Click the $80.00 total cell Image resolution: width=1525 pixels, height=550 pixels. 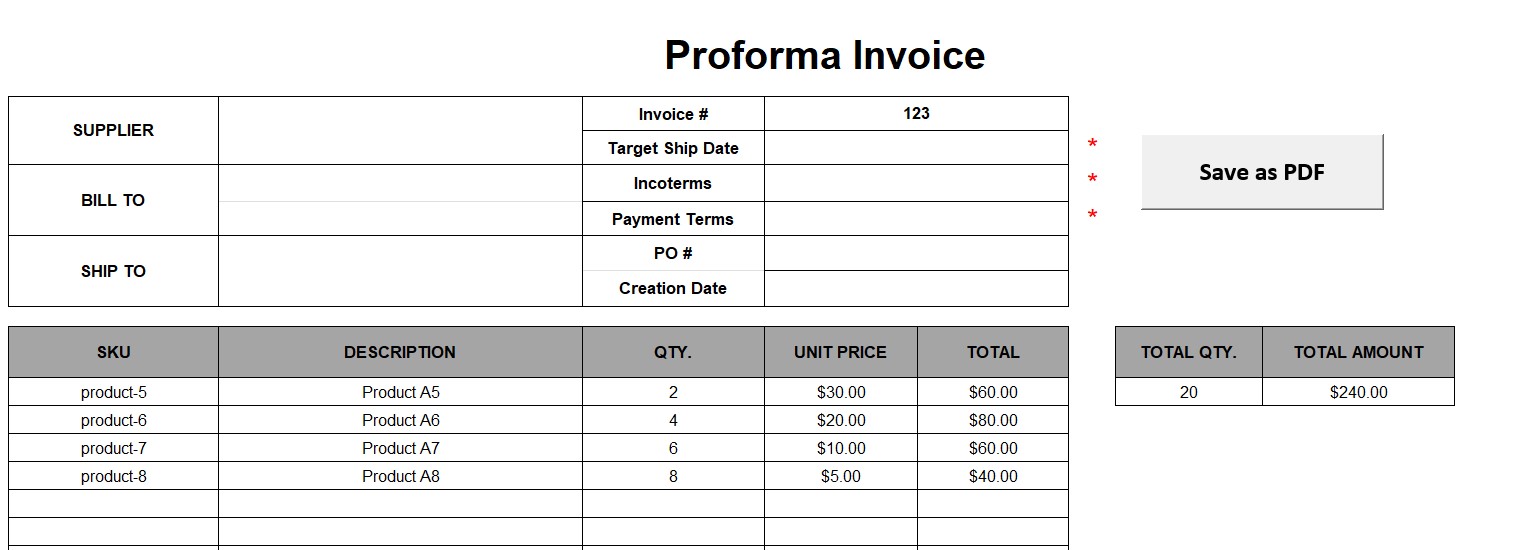click(993, 420)
